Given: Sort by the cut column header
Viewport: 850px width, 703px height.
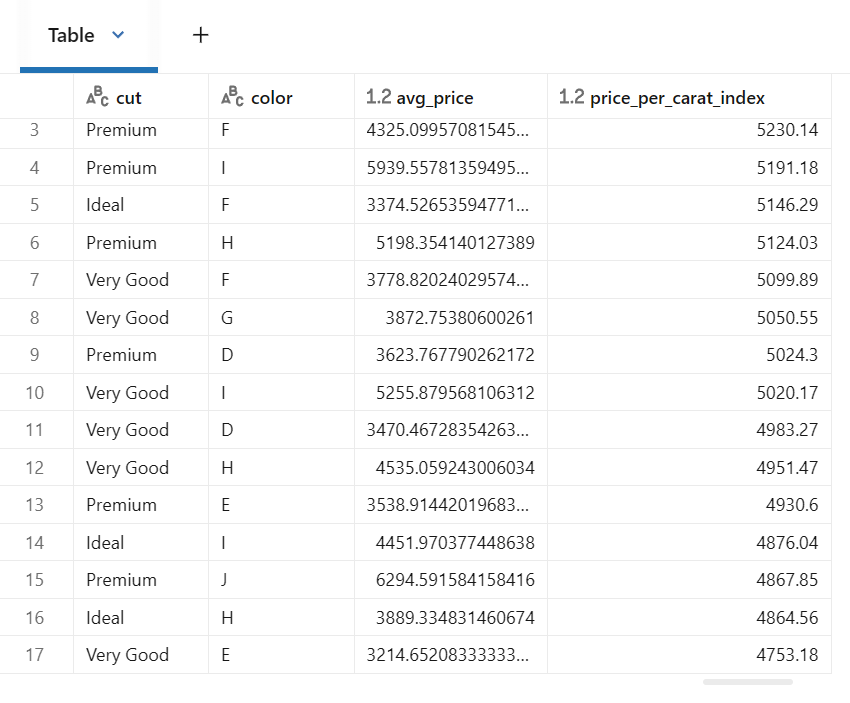Looking at the screenshot, I should click(x=129, y=97).
